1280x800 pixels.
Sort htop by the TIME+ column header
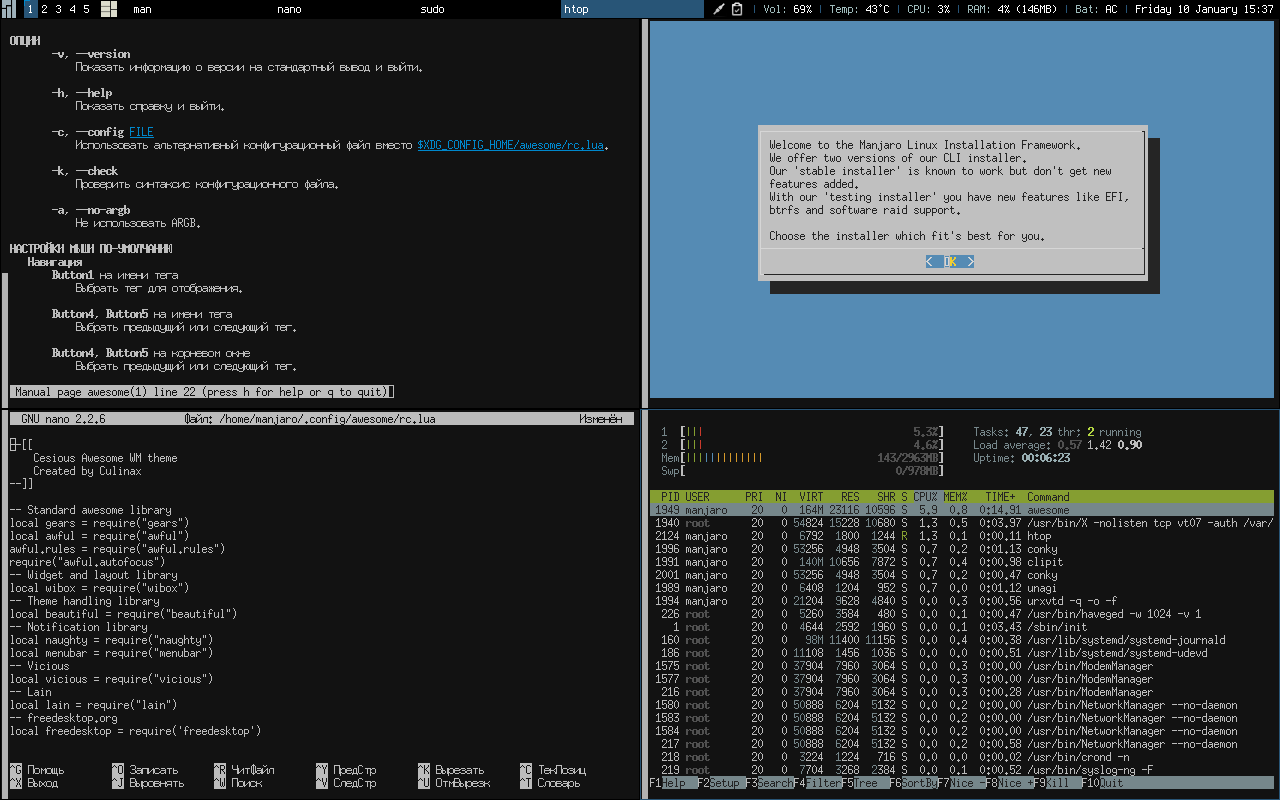click(1000, 497)
